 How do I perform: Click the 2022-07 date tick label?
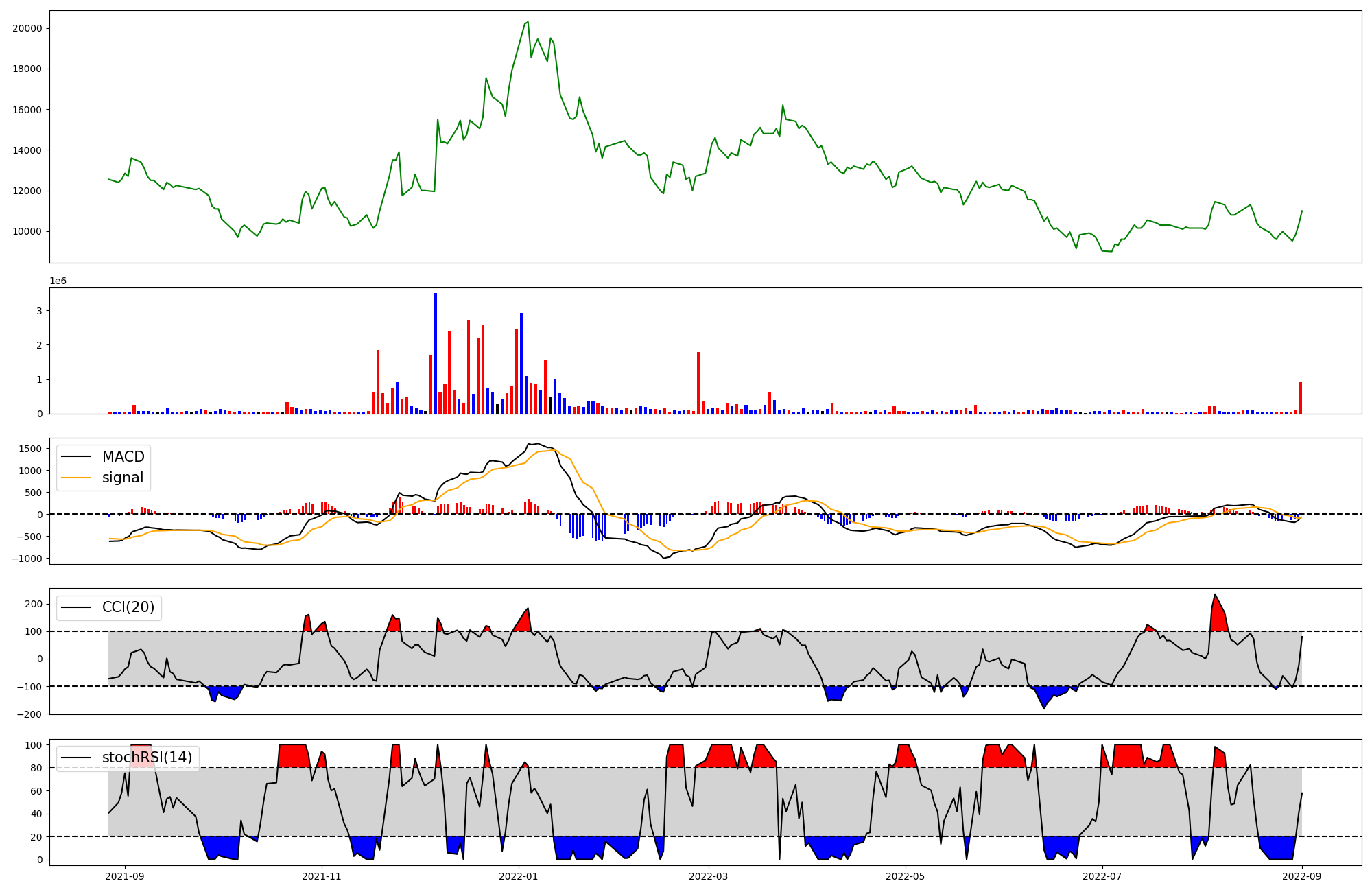tap(1102, 876)
